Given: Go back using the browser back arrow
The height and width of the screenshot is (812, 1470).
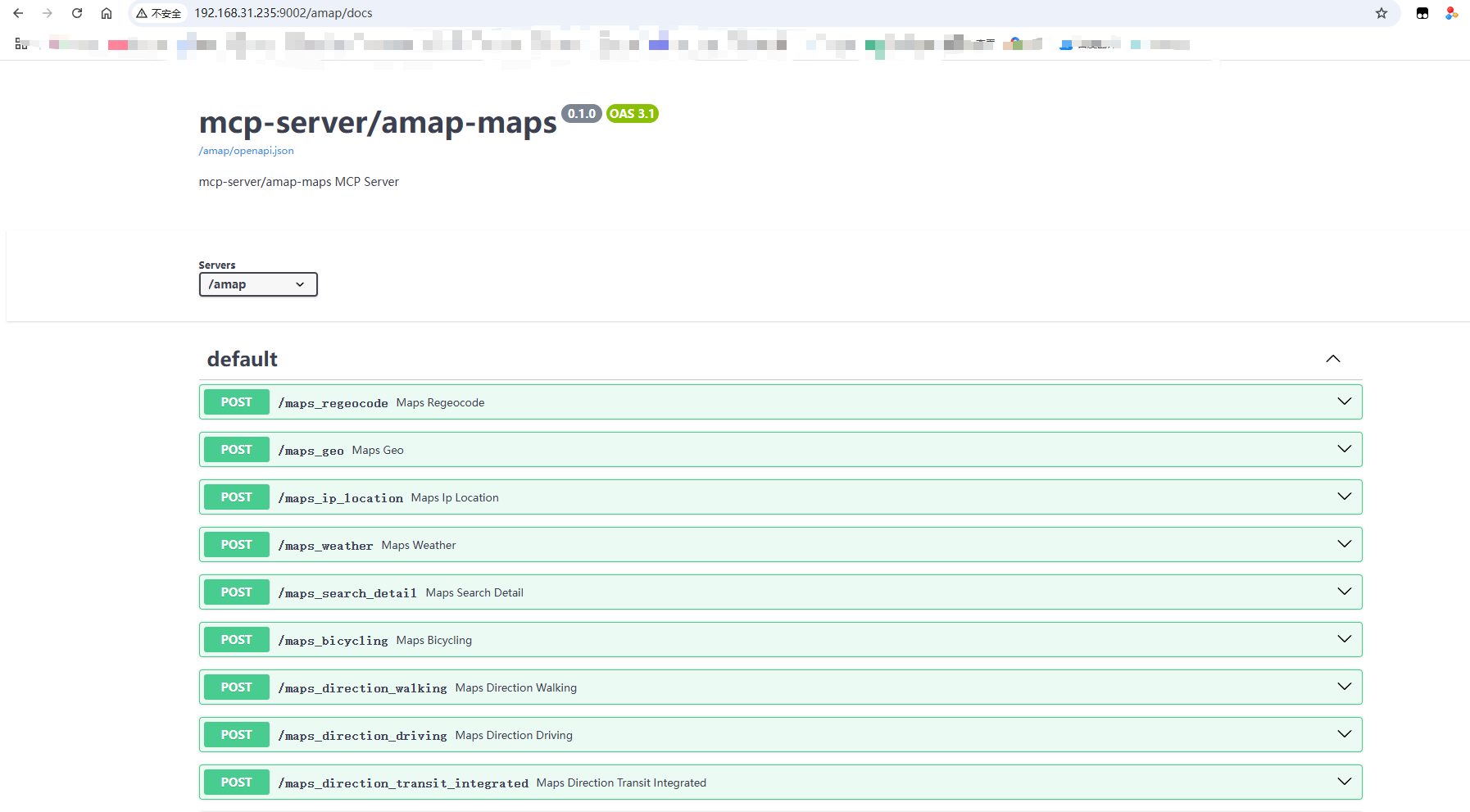Looking at the screenshot, I should pos(18,13).
